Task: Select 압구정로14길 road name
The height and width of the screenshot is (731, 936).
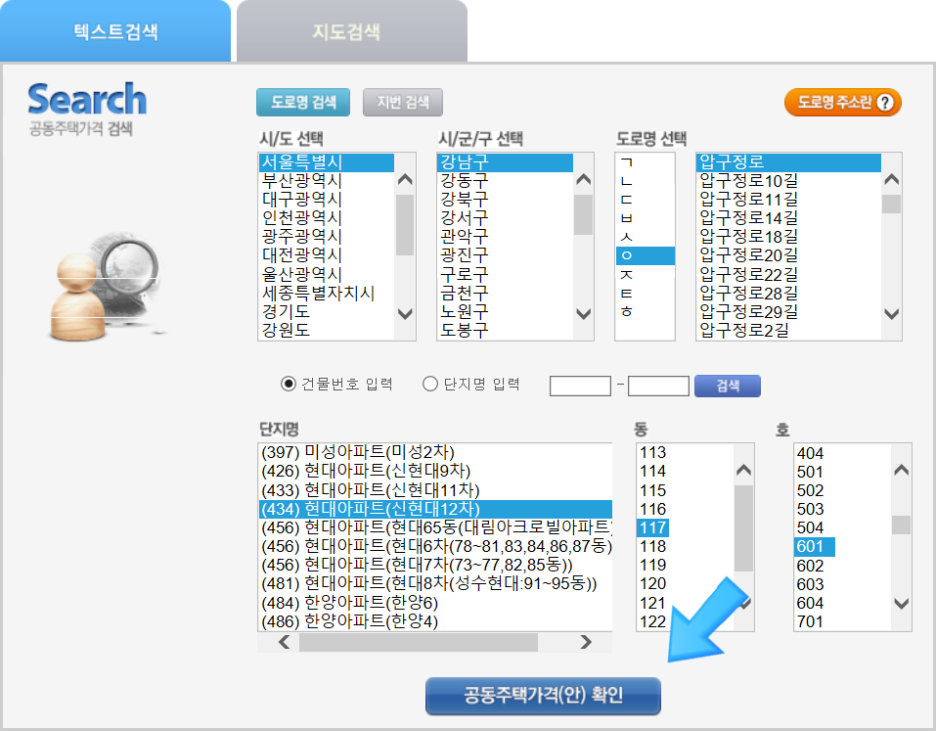Action: pos(789,218)
